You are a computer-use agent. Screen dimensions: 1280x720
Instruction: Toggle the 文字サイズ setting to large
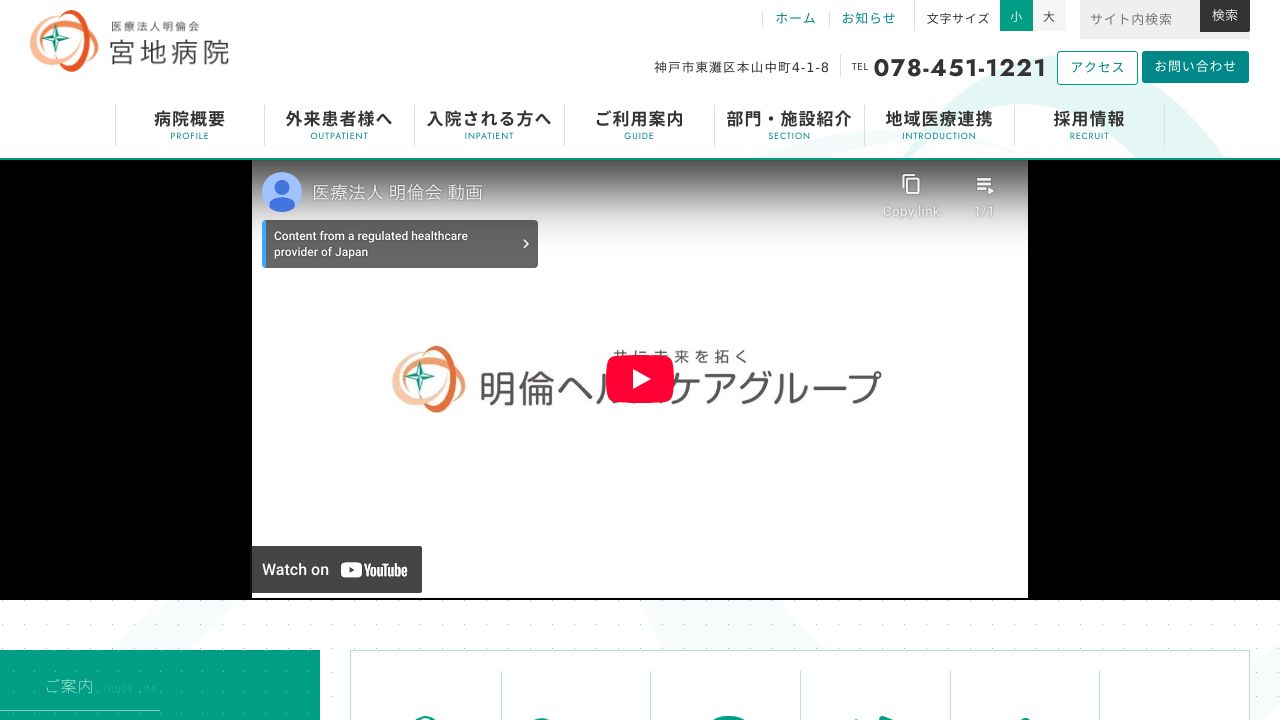pos(1049,16)
